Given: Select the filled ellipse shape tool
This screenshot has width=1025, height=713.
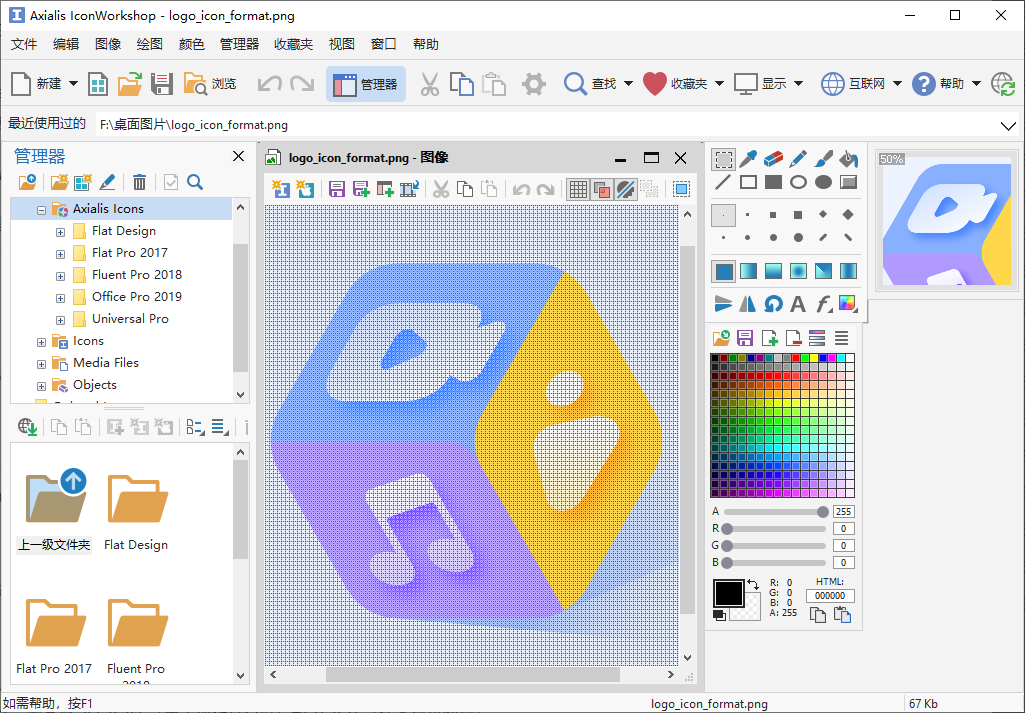Looking at the screenshot, I should pos(823,182).
